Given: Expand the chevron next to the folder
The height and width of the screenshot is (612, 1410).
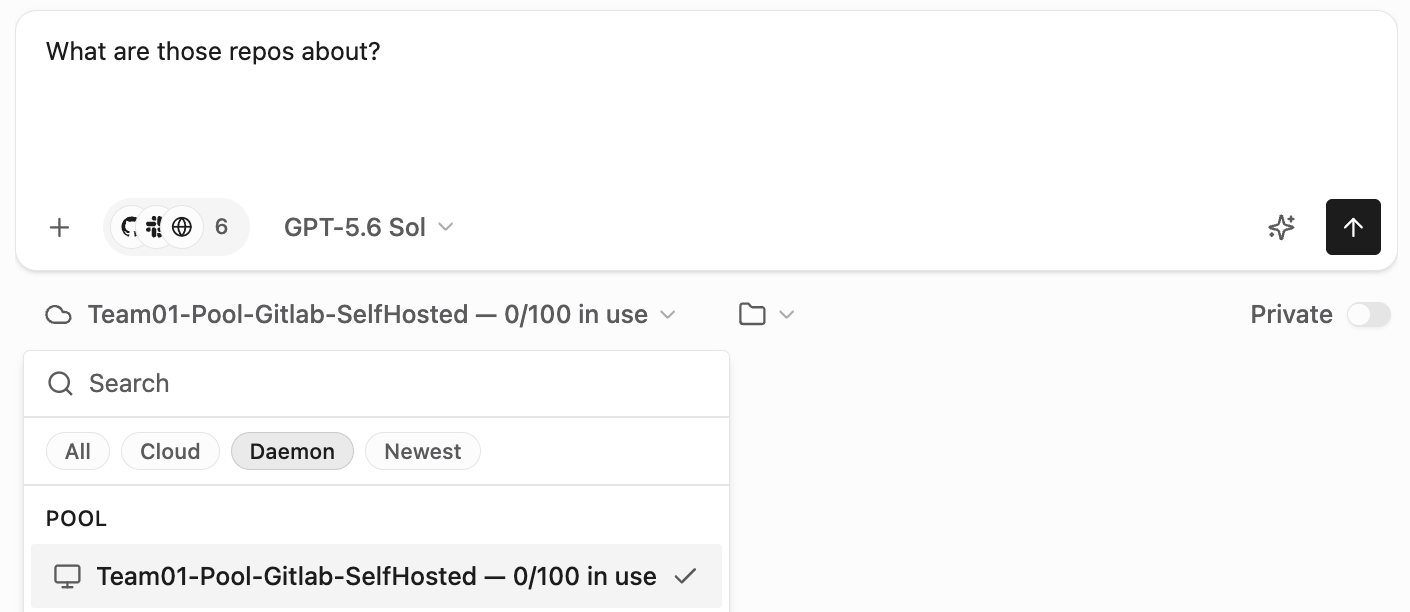Looking at the screenshot, I should coord(787,314).
